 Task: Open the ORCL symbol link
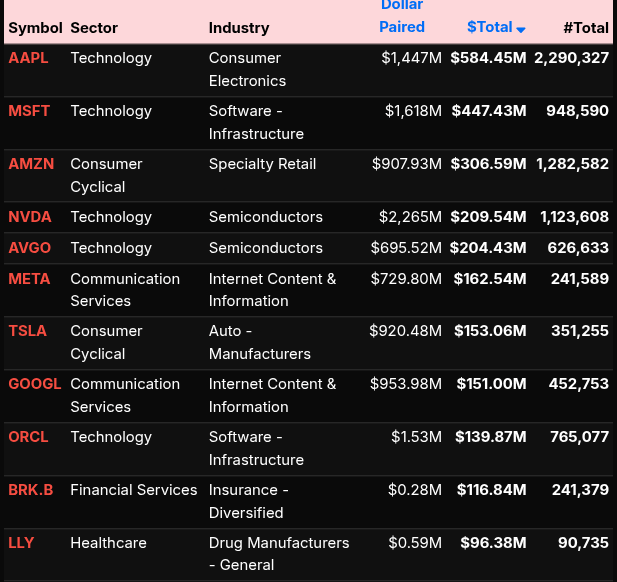[x=28, y=437]
